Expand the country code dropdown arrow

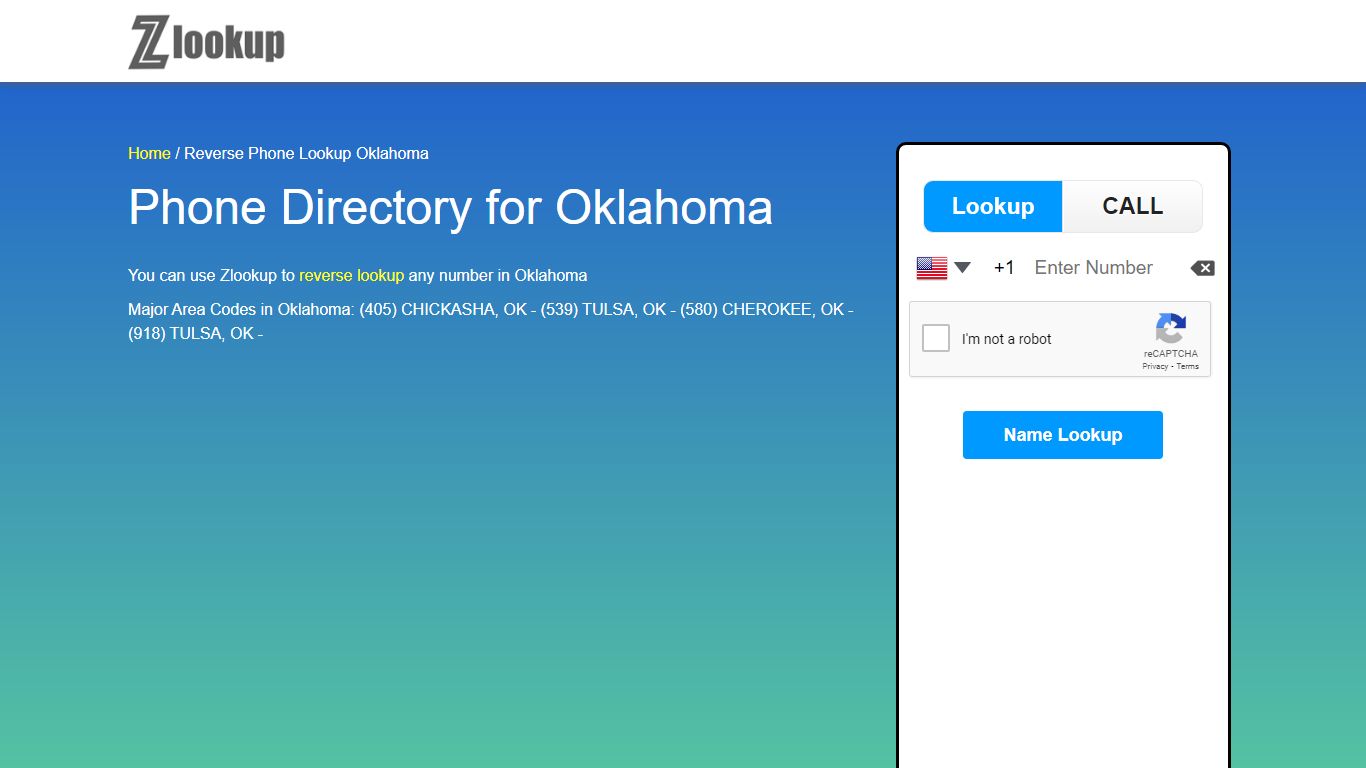tap(962, 268)
